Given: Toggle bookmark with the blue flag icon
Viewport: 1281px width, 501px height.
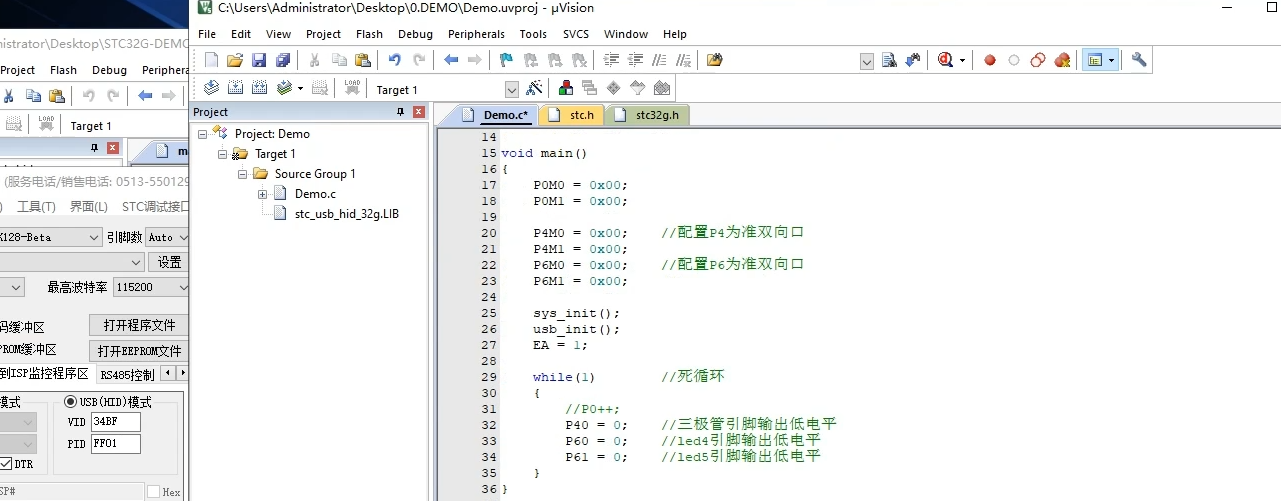Looking at the screenshot, I should point(506,61).
